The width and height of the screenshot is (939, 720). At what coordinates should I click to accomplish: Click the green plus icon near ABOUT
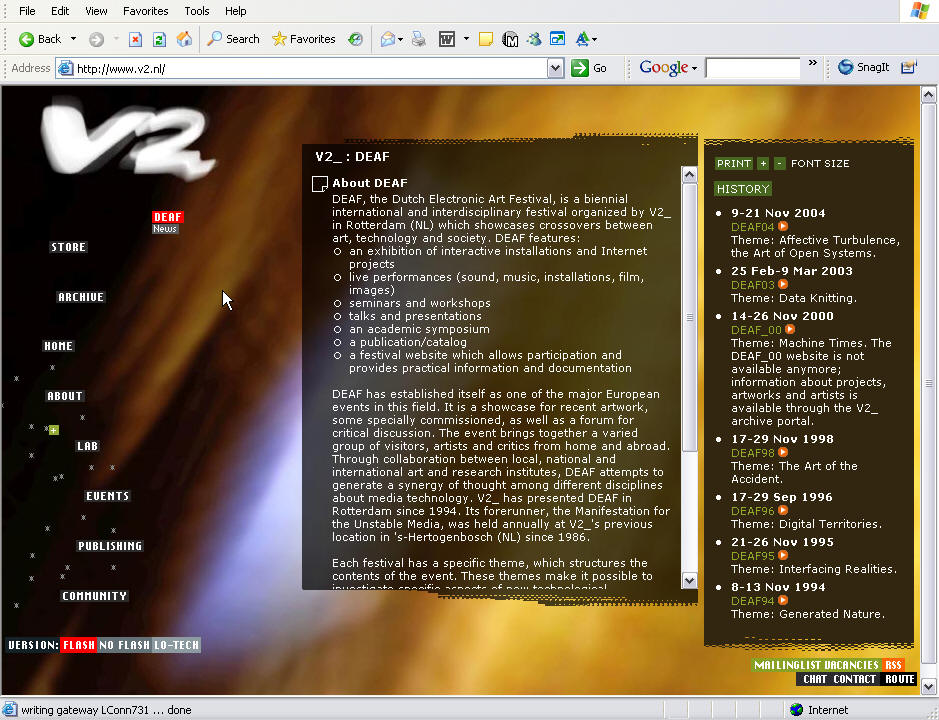(54, 430)
